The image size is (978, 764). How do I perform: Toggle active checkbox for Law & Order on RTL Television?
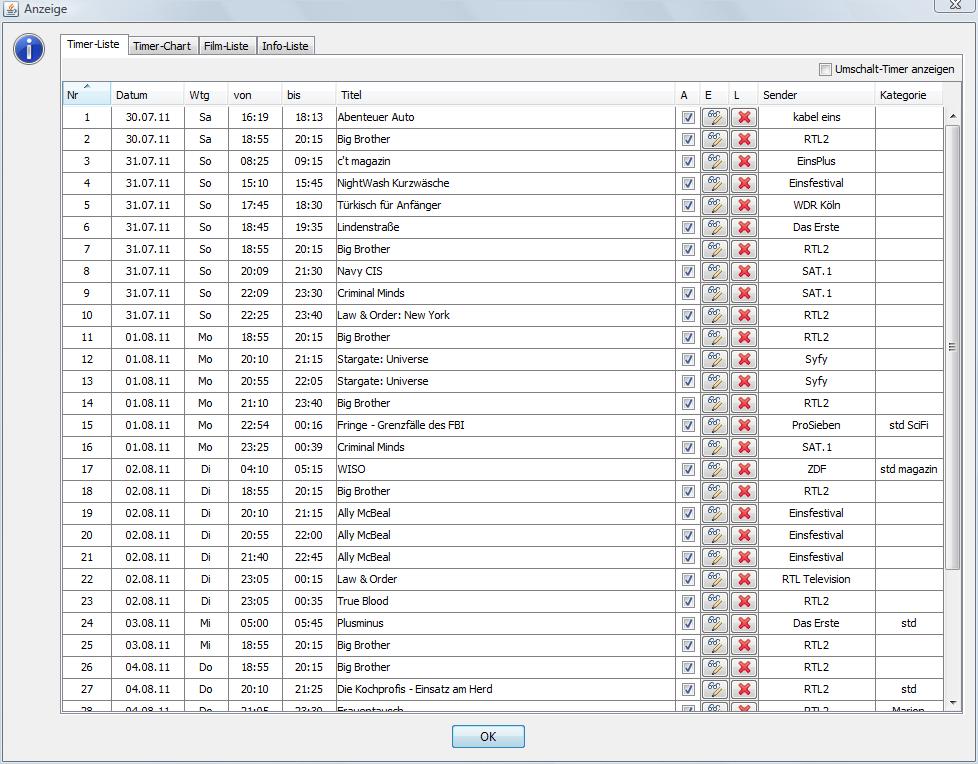pos(688,579)
